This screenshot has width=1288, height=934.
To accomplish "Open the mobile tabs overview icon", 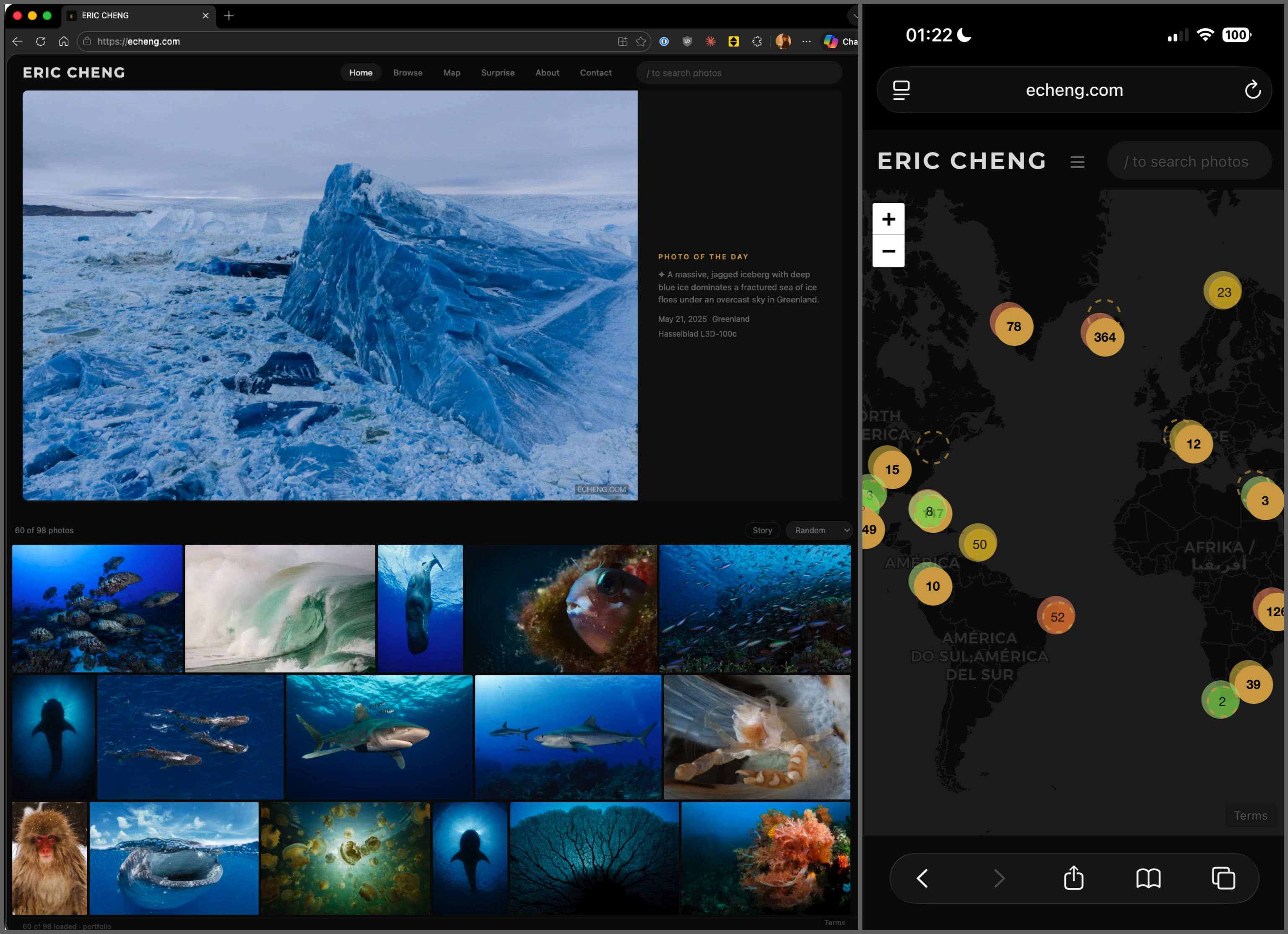I will click(1223, 878).
